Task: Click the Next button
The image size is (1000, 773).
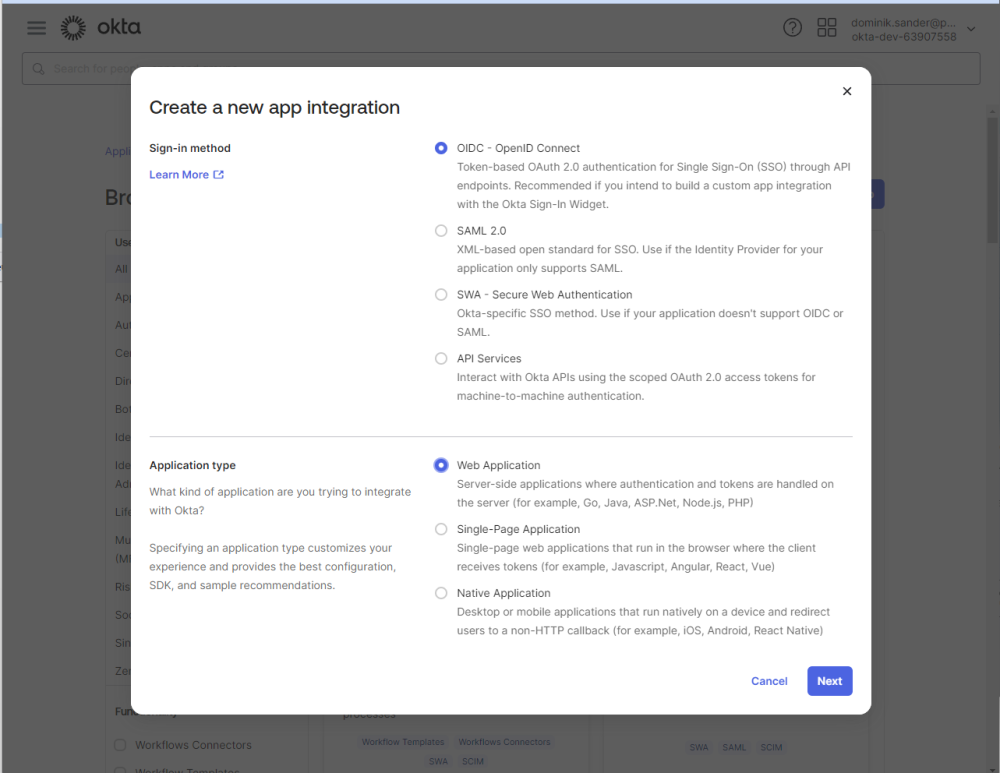Action: [829, 681]
